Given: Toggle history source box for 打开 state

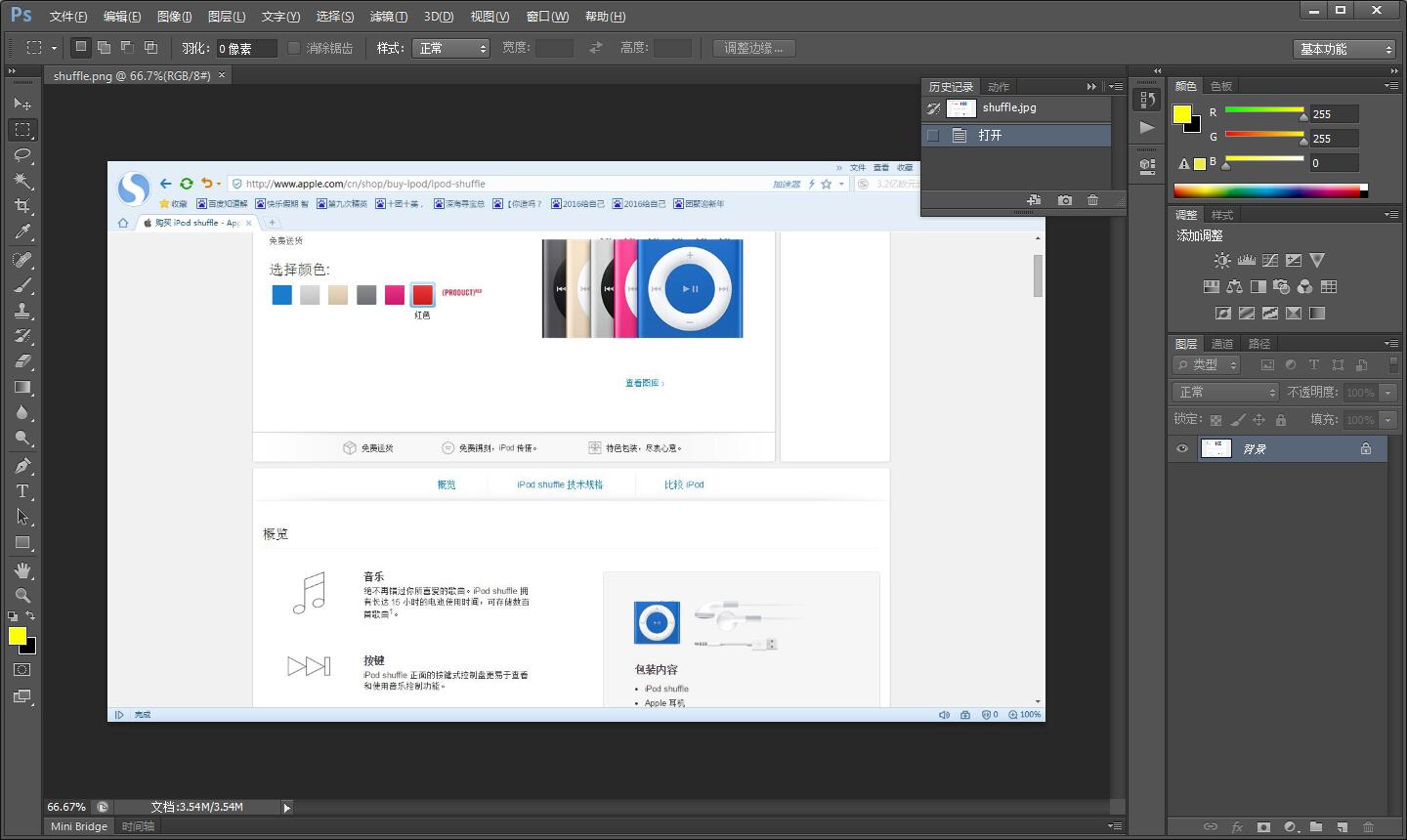Looking at the screenshot, I should 933,136.
